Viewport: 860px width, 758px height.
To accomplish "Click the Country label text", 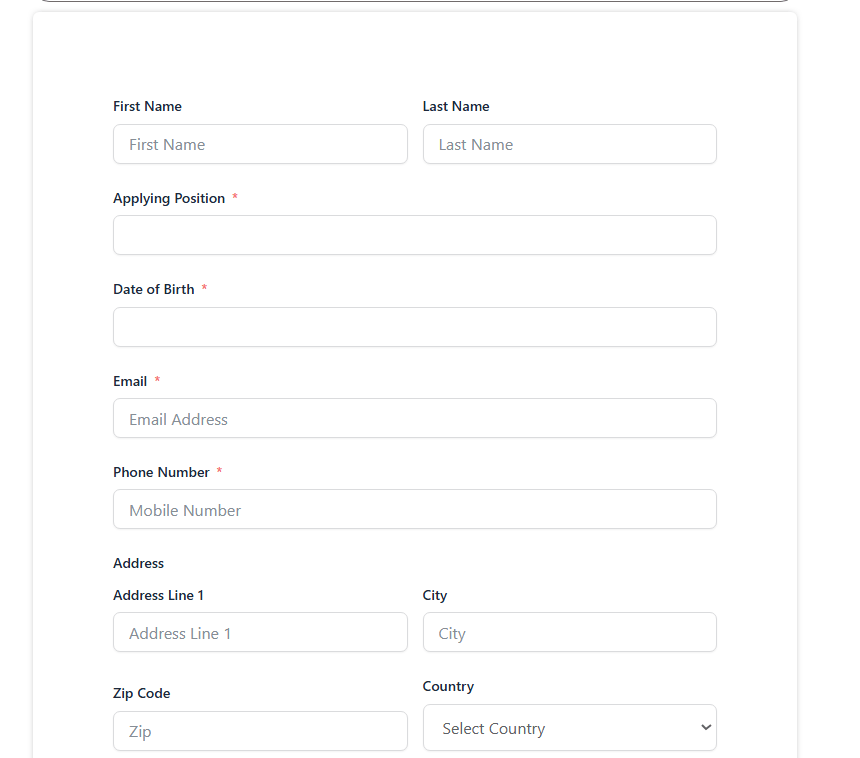I will (448, 687).
